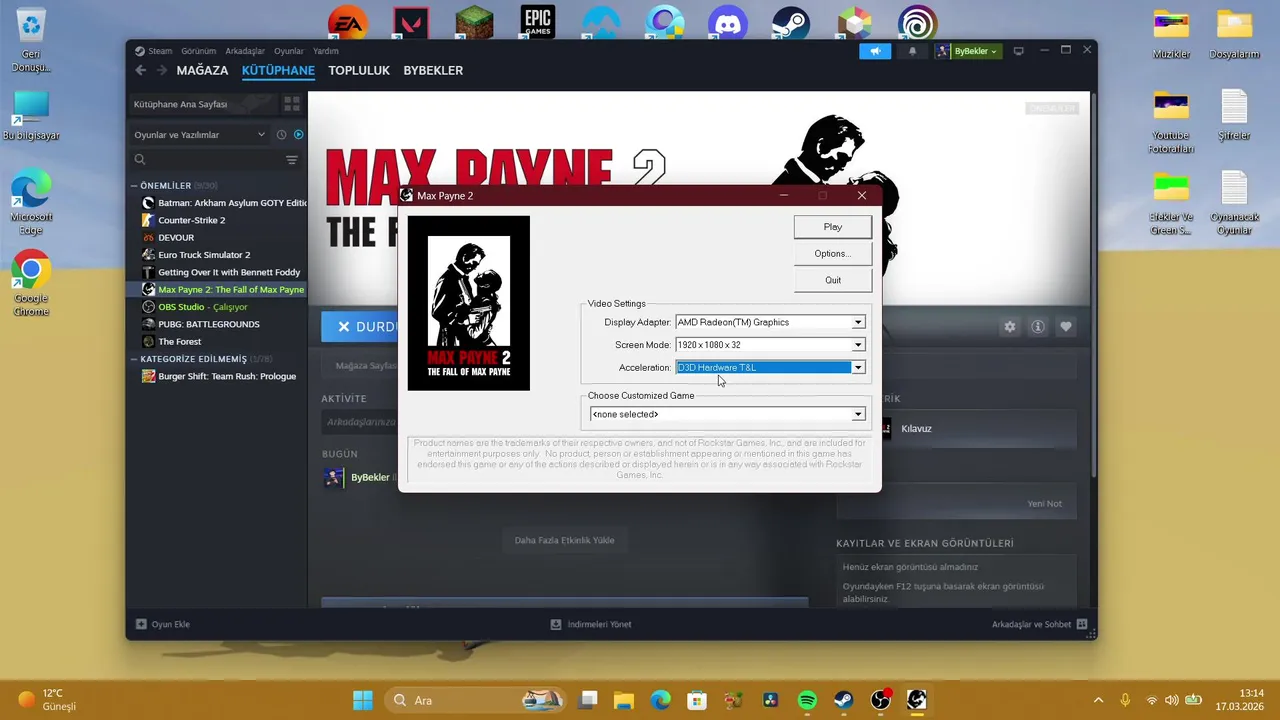Click the recent activity clock icon
This screenshot has height=720, width=1280.
281,135
